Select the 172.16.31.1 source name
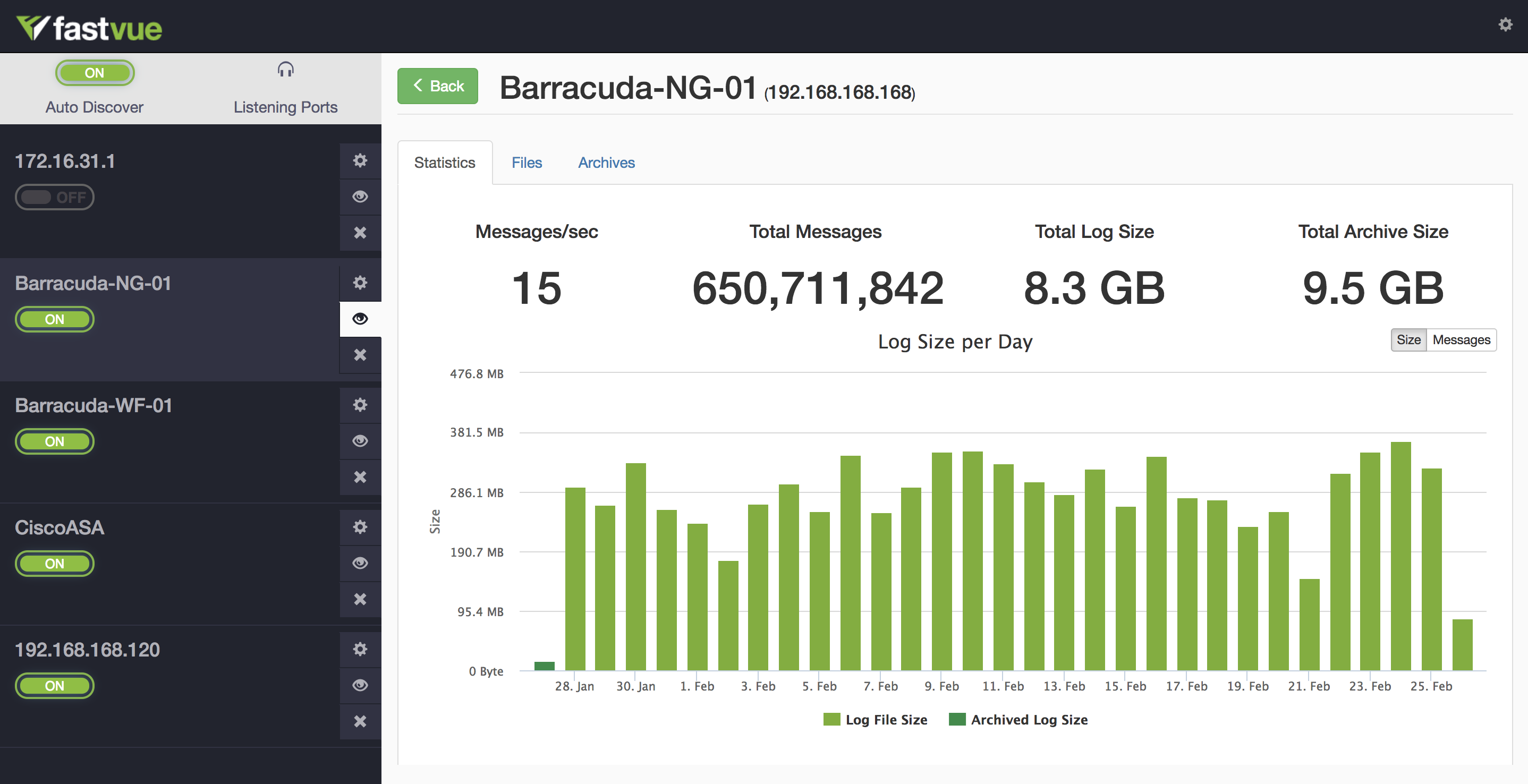This screenshot has width=1528, height=784. pos(65,161)
